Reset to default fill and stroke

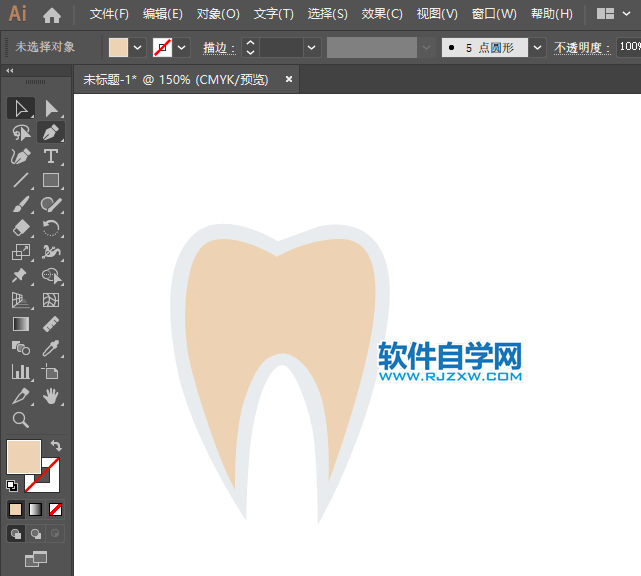click(12, 486)
